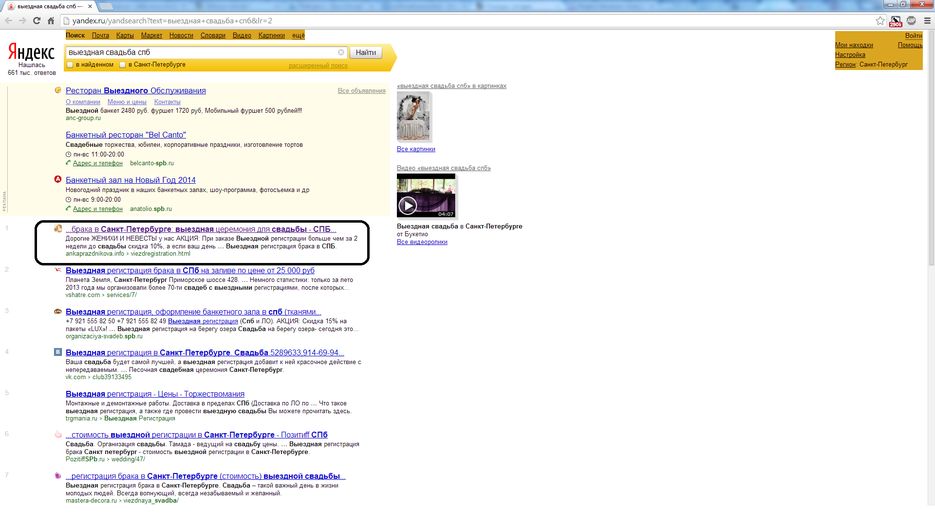Open the Все видеоролики link
This screenshot has height=525, width=935.
[x=422, y=242]
